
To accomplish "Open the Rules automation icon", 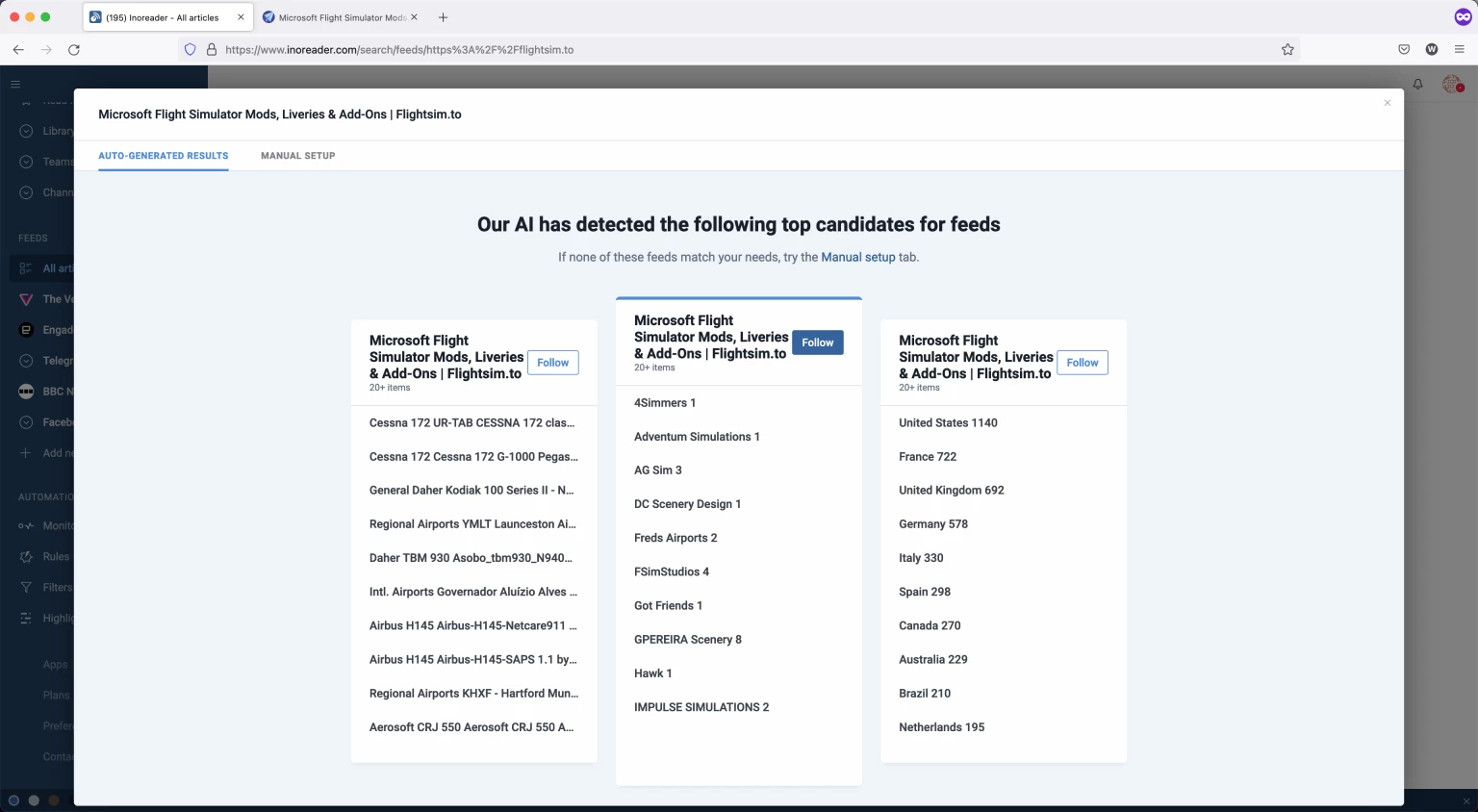I will pyautogui.click(x=25, y=556).
